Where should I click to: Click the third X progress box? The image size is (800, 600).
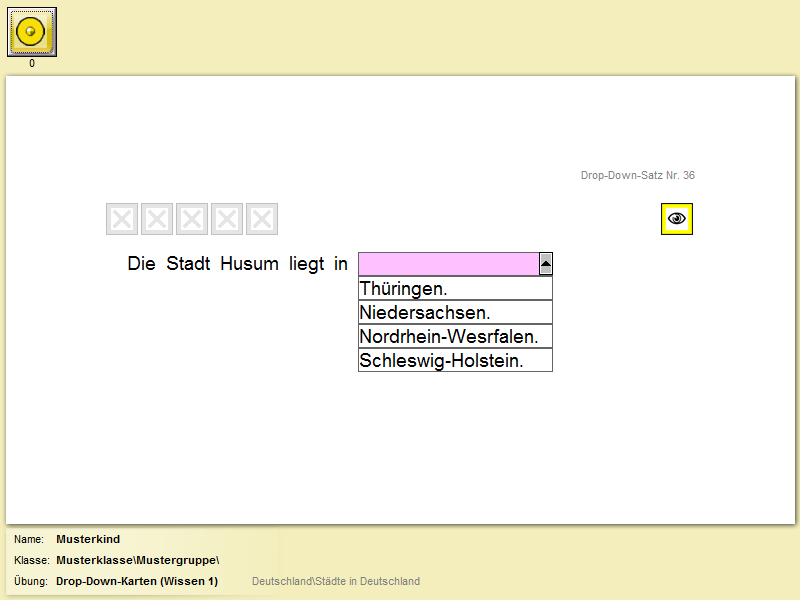(x=192, y=219)
